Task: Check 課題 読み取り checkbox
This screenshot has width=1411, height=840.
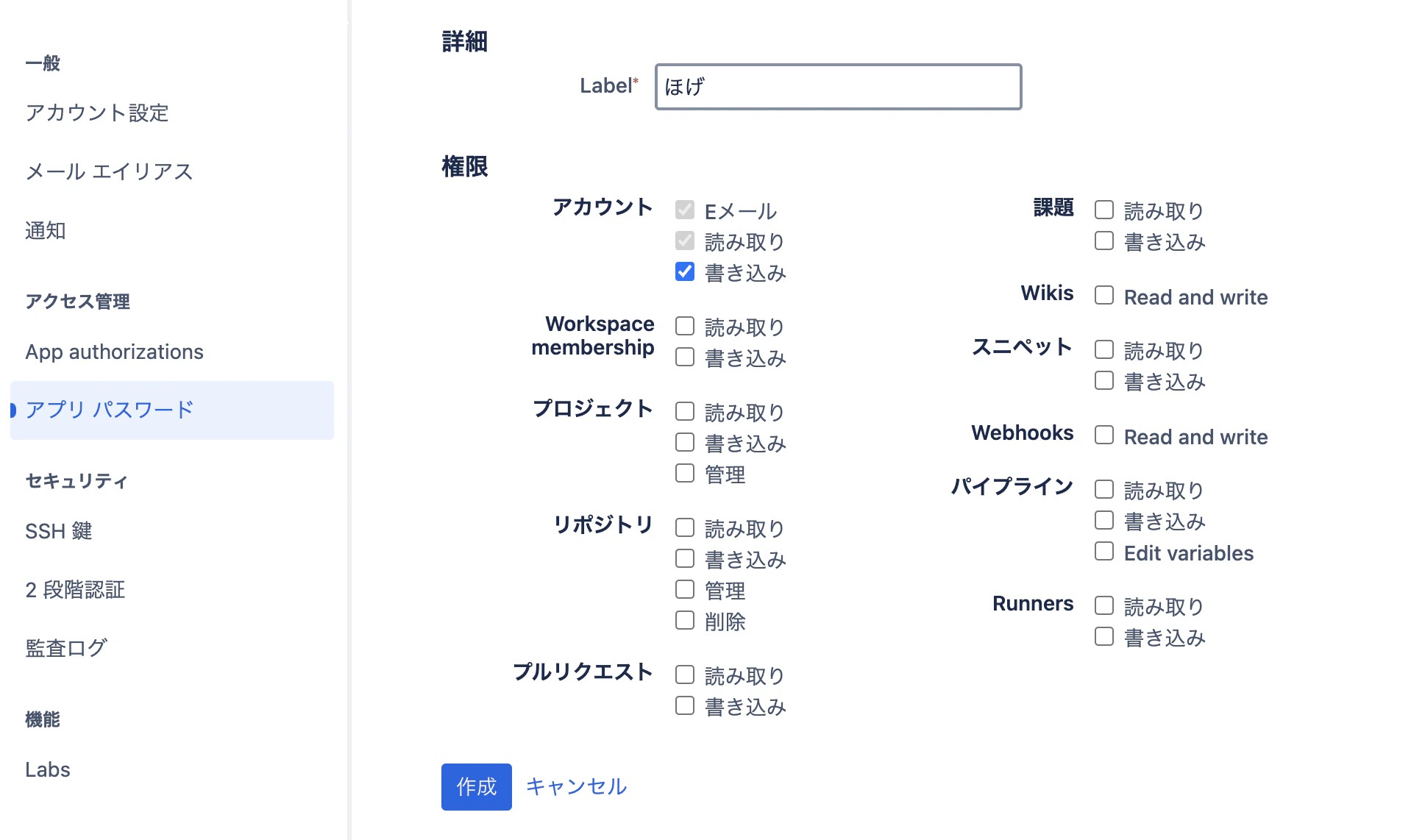Action: 1104,210
